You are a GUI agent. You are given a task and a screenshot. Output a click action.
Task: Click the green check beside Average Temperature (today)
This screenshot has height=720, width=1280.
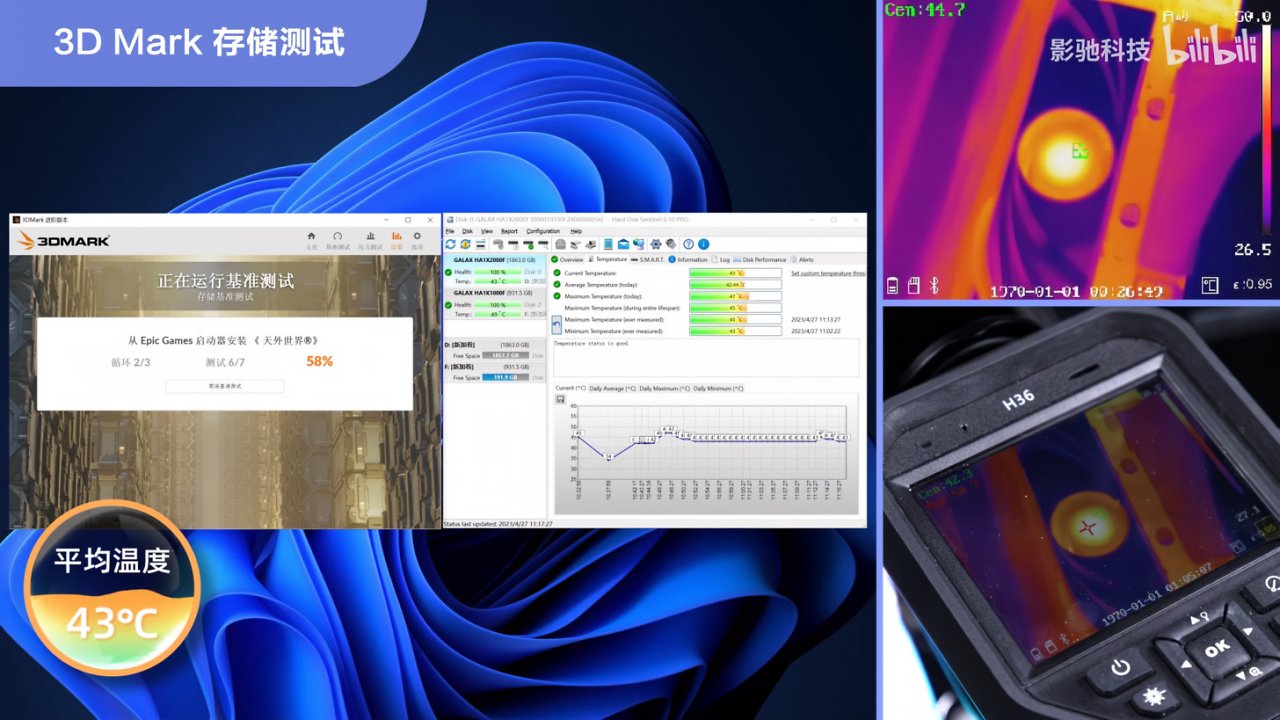pos(557,284)
